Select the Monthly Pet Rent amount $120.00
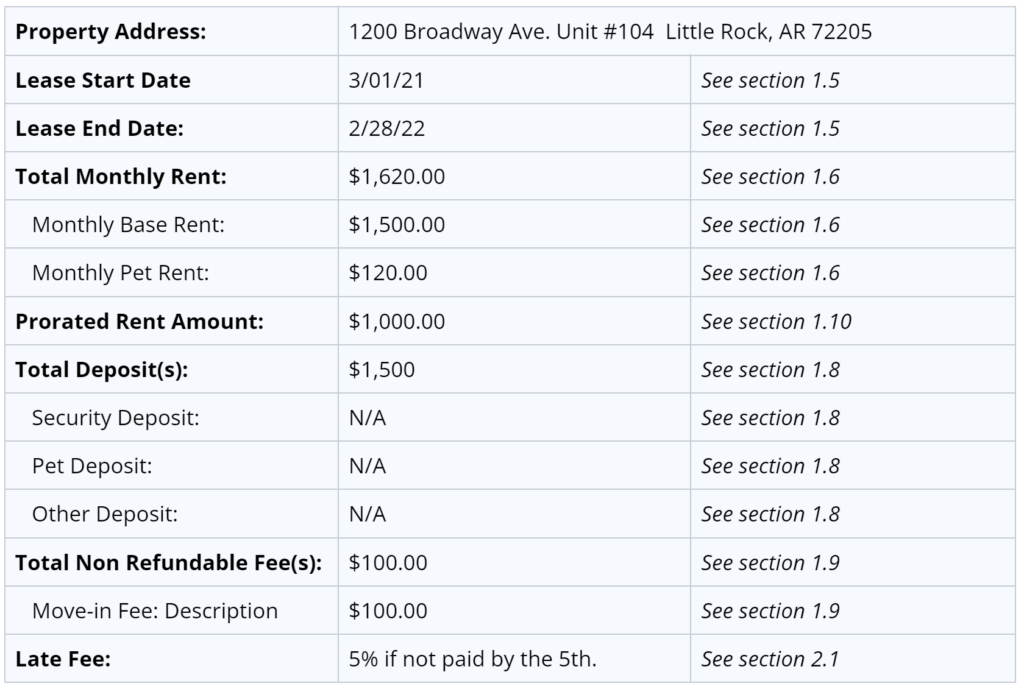The width and height of the screenshot is (1024, 689). click(388, 273)
